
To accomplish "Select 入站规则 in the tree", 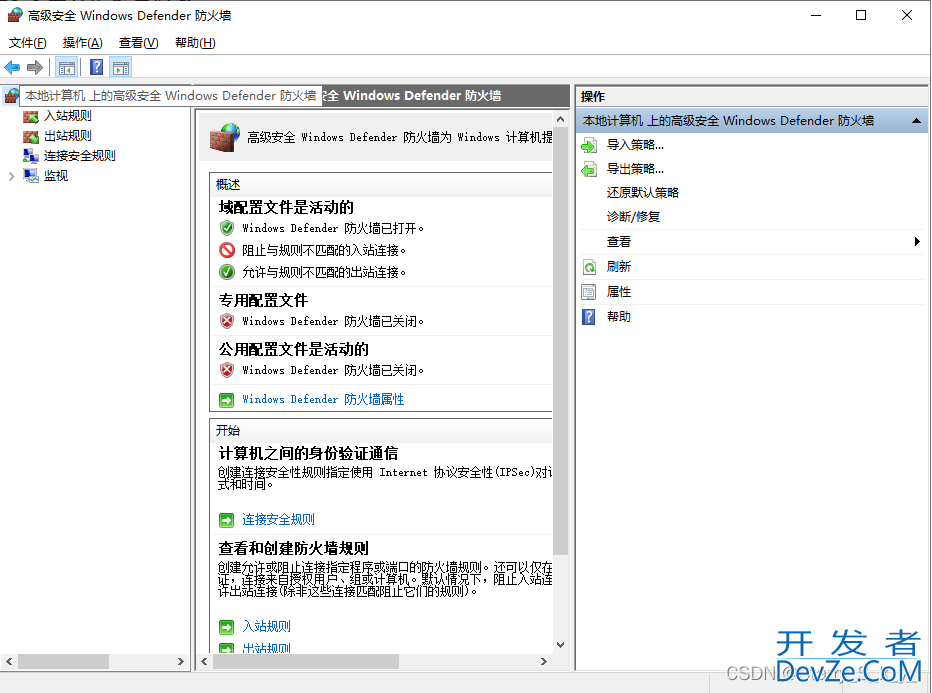I will tap(68, 116).
